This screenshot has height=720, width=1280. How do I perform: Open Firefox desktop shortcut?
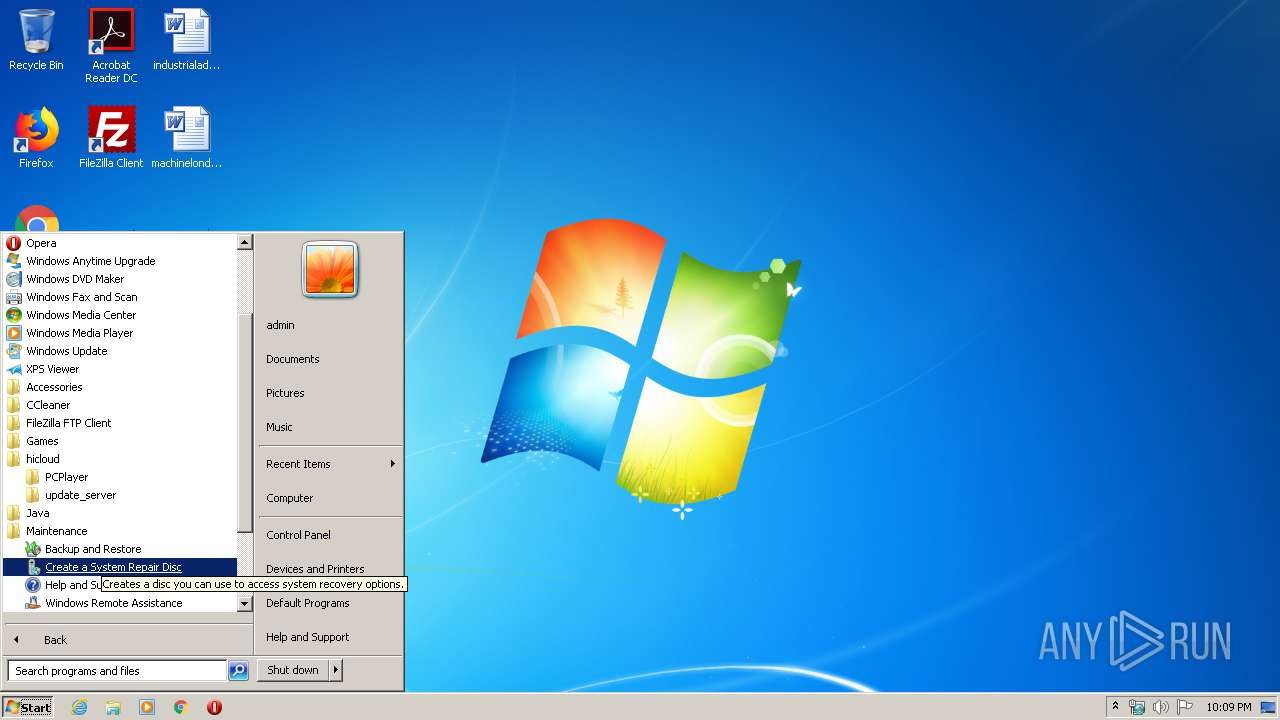[36, 138]
